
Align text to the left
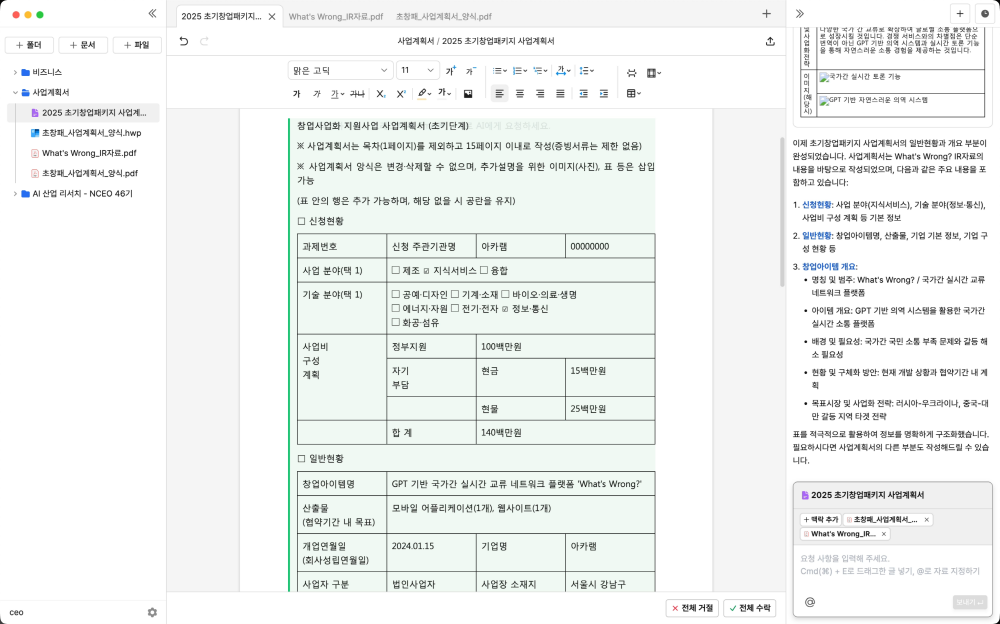[499, 94]
